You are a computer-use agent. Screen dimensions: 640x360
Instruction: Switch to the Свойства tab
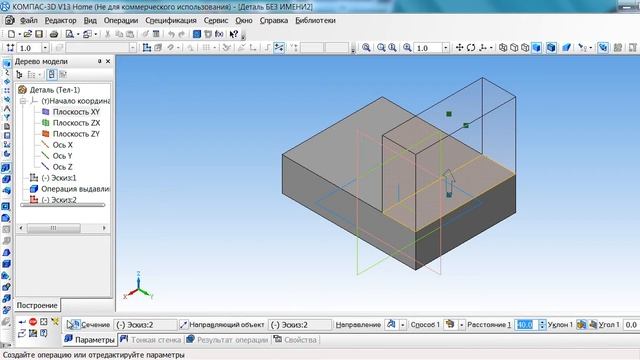[295, 340]
